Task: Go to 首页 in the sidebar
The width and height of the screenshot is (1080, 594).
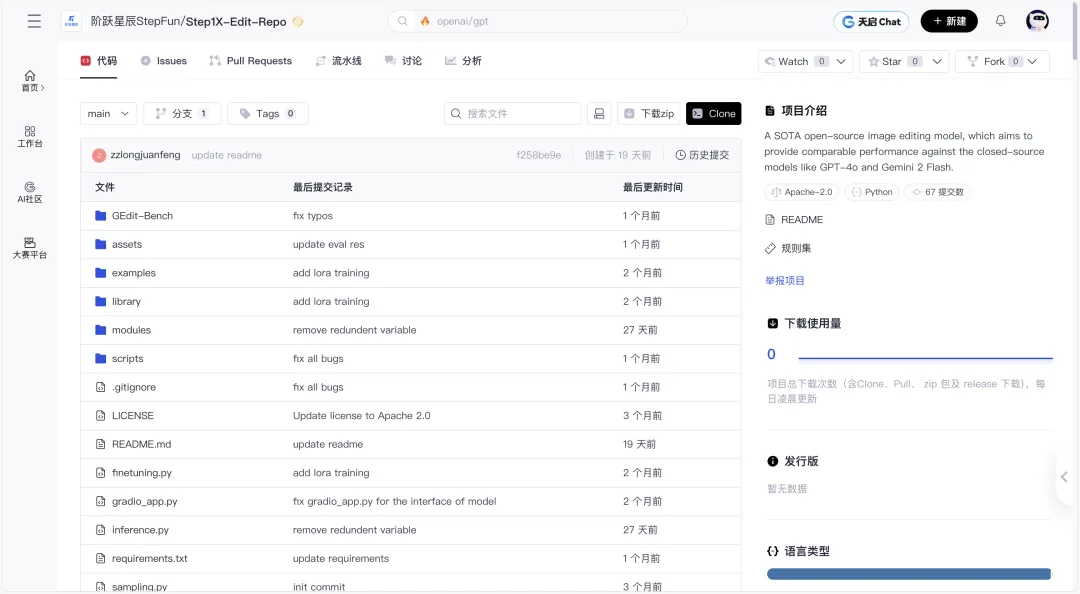Action: (30, 81)
